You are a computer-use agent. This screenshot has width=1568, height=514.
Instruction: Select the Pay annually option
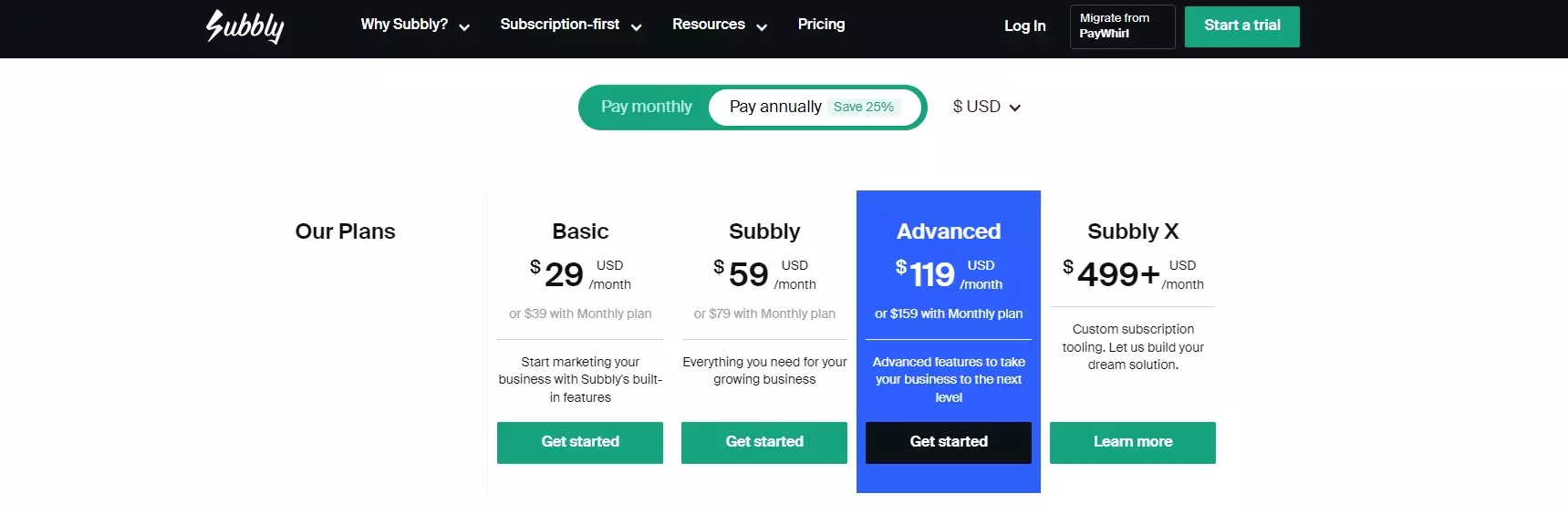[775, 107]
